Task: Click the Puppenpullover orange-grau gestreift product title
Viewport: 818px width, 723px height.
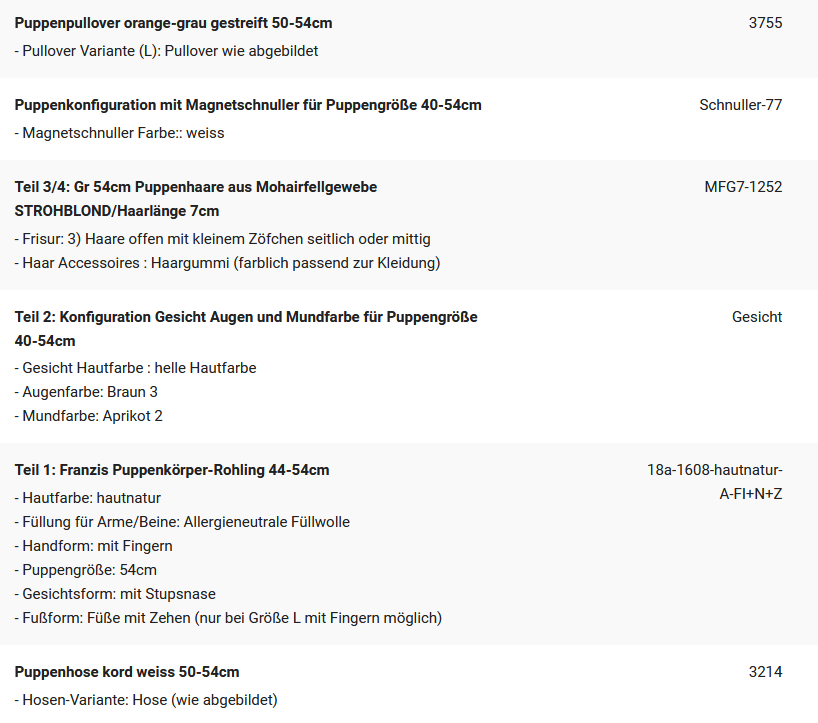Action: click(173, 23)
